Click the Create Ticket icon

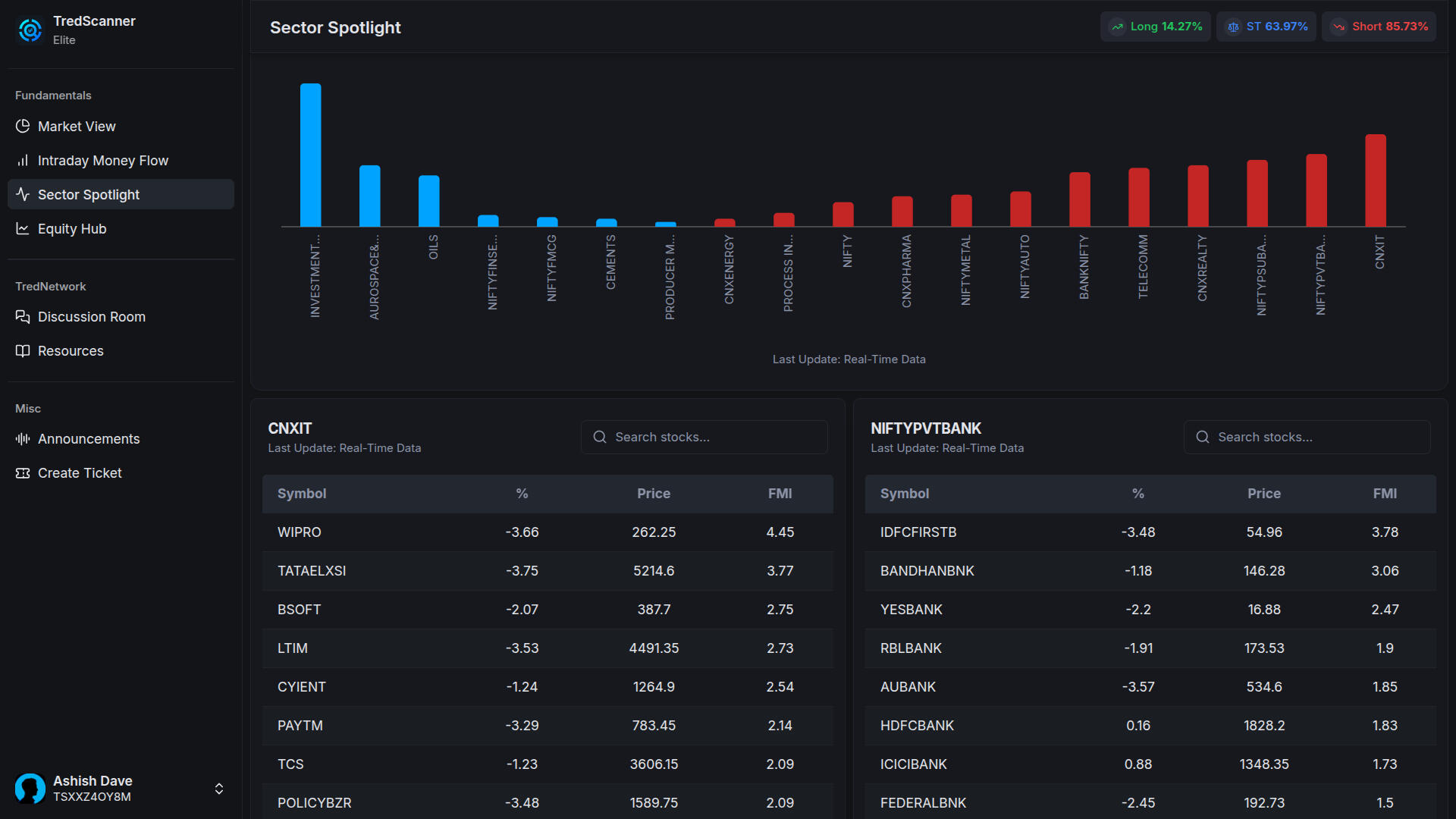point(23,472)
